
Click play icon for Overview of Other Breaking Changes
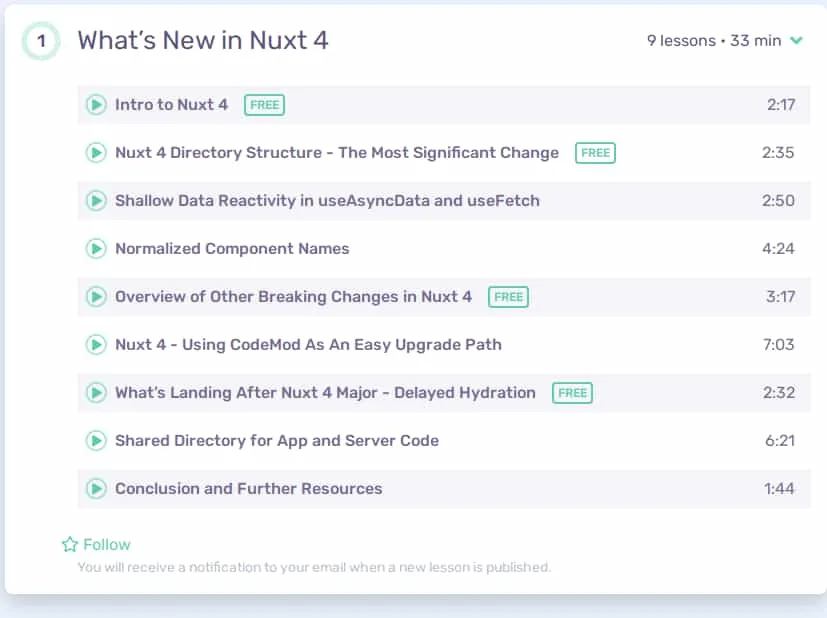(97, 296)
